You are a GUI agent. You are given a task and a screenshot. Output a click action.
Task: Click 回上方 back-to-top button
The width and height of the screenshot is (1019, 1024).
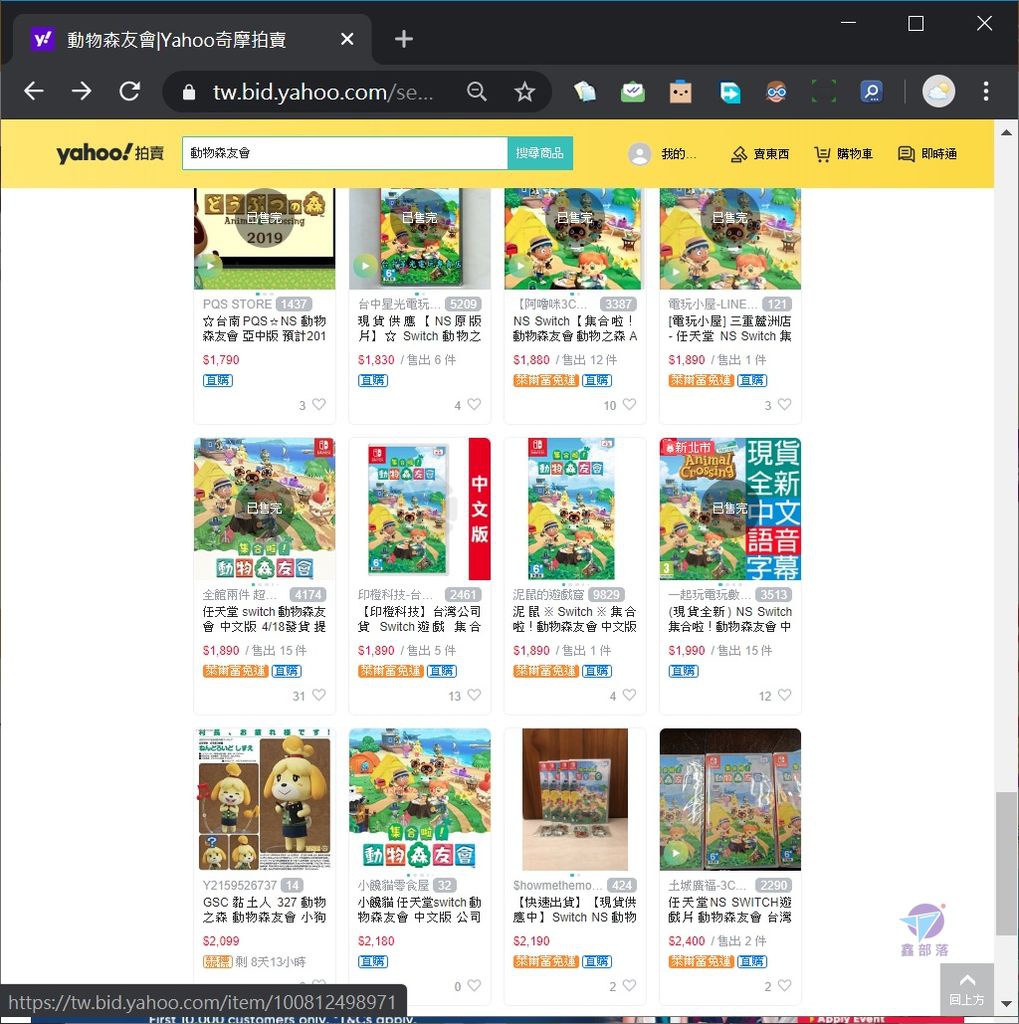point(967,990)
